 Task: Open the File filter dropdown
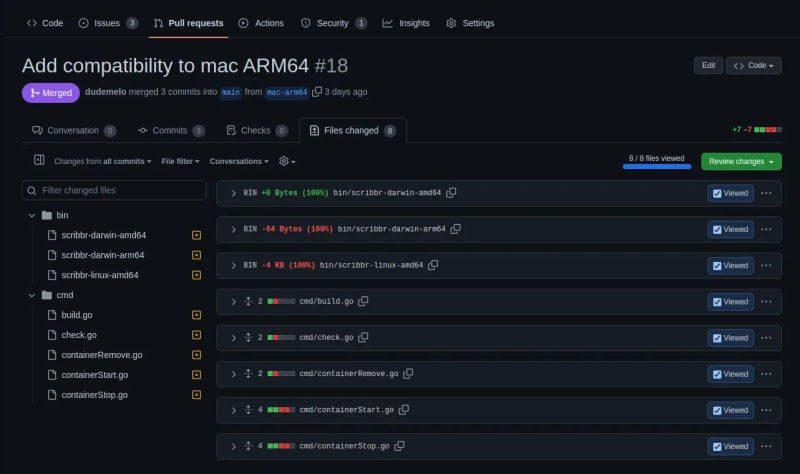(180, 161)
